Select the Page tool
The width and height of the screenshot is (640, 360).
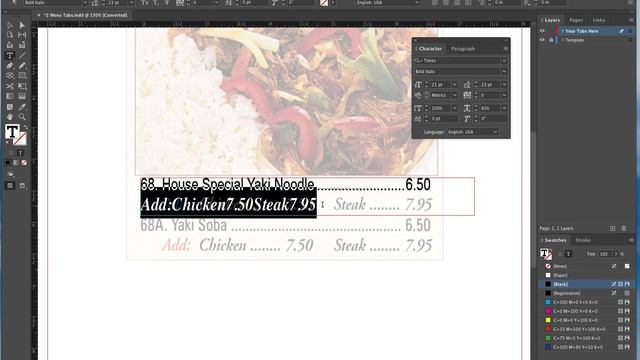[x=10, y=35]
